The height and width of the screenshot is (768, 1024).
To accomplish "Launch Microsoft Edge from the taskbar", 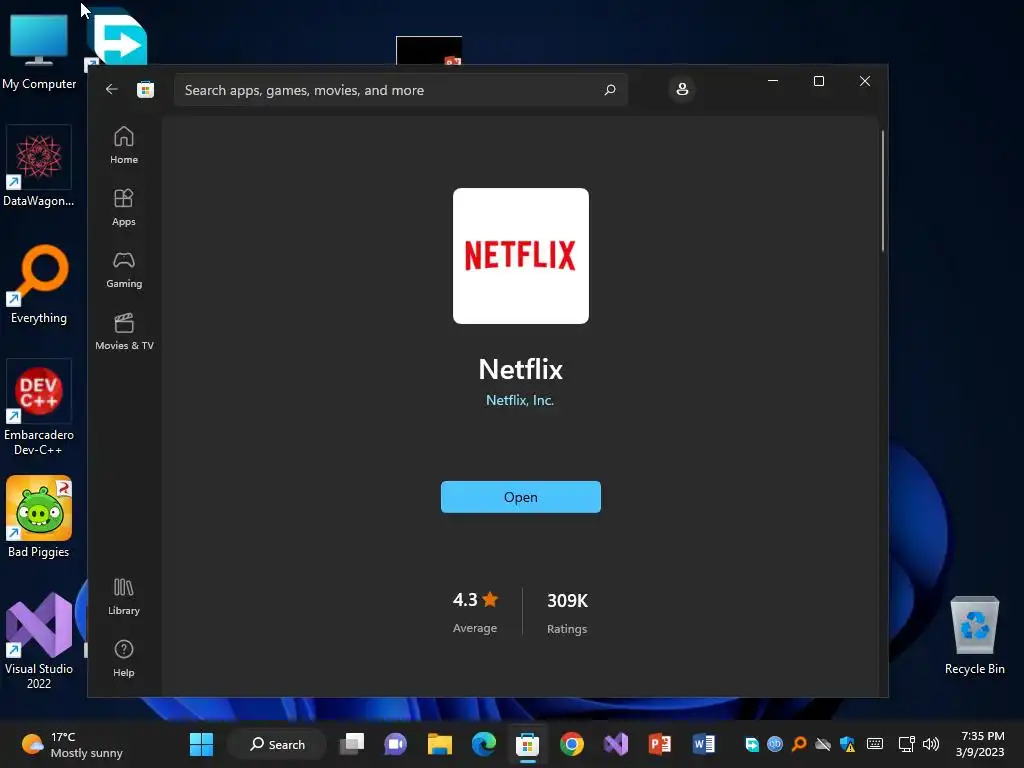I will point(483,744).
